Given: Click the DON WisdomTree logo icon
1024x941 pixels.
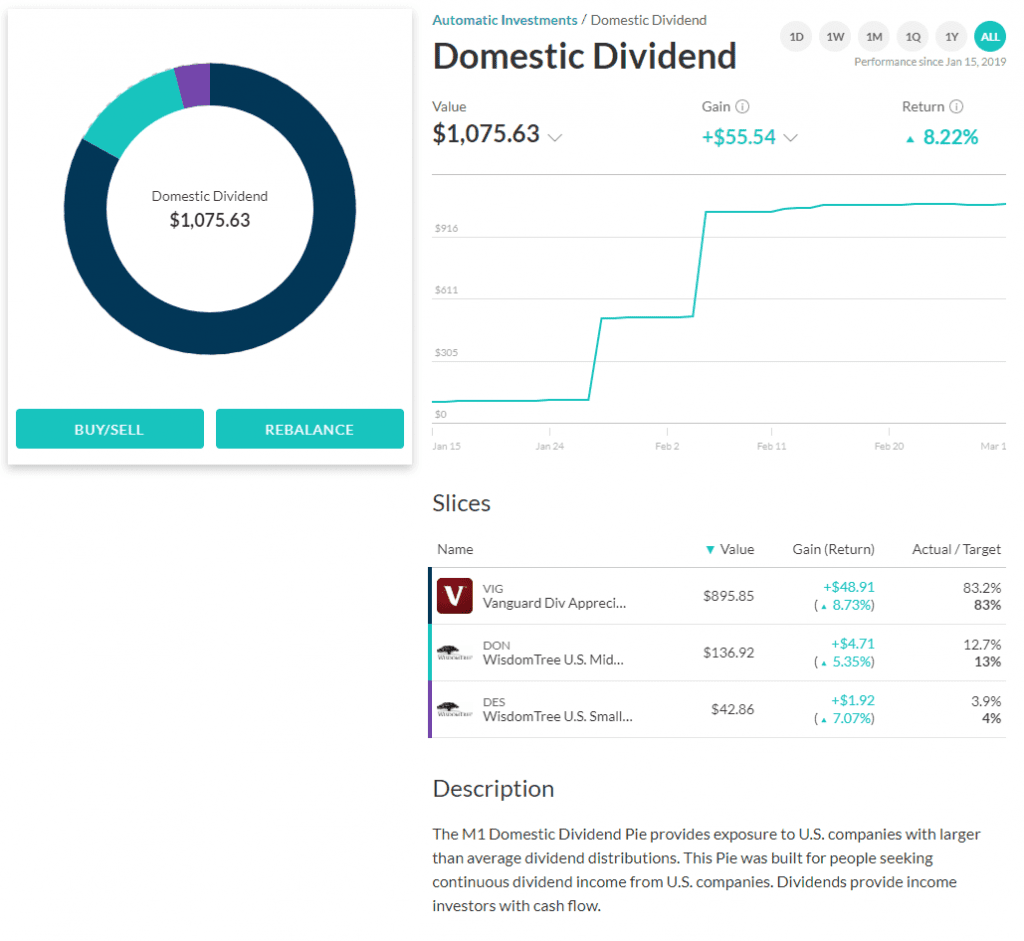Looking at the screenshot, I should pos(455,652).
